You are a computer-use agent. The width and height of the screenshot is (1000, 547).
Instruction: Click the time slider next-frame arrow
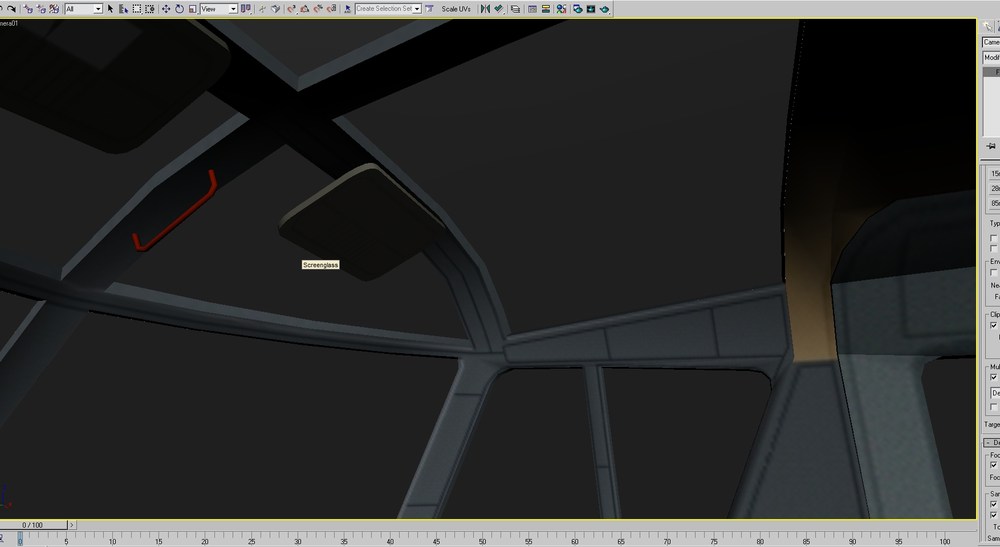point(71,525)
